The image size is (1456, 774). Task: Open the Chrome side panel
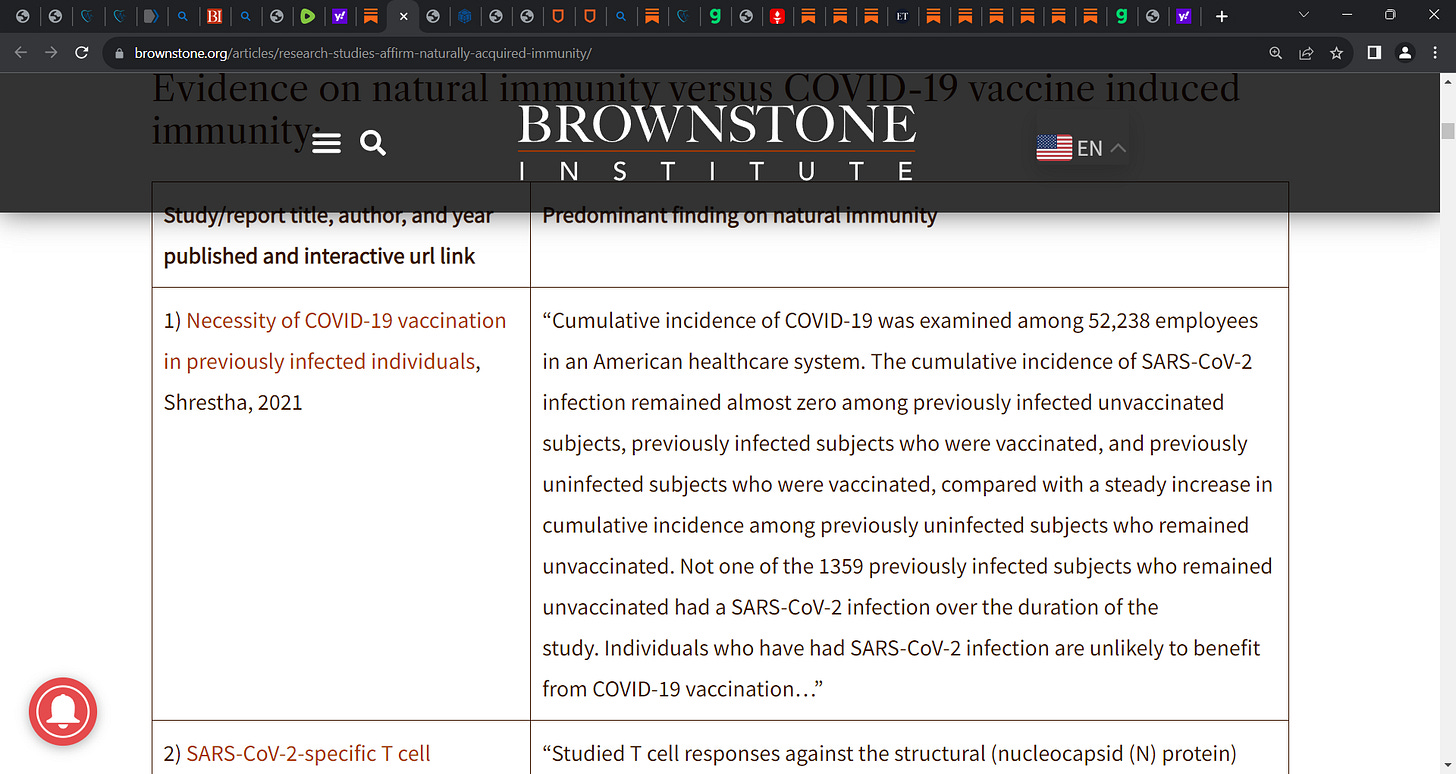coord(1375,53)
